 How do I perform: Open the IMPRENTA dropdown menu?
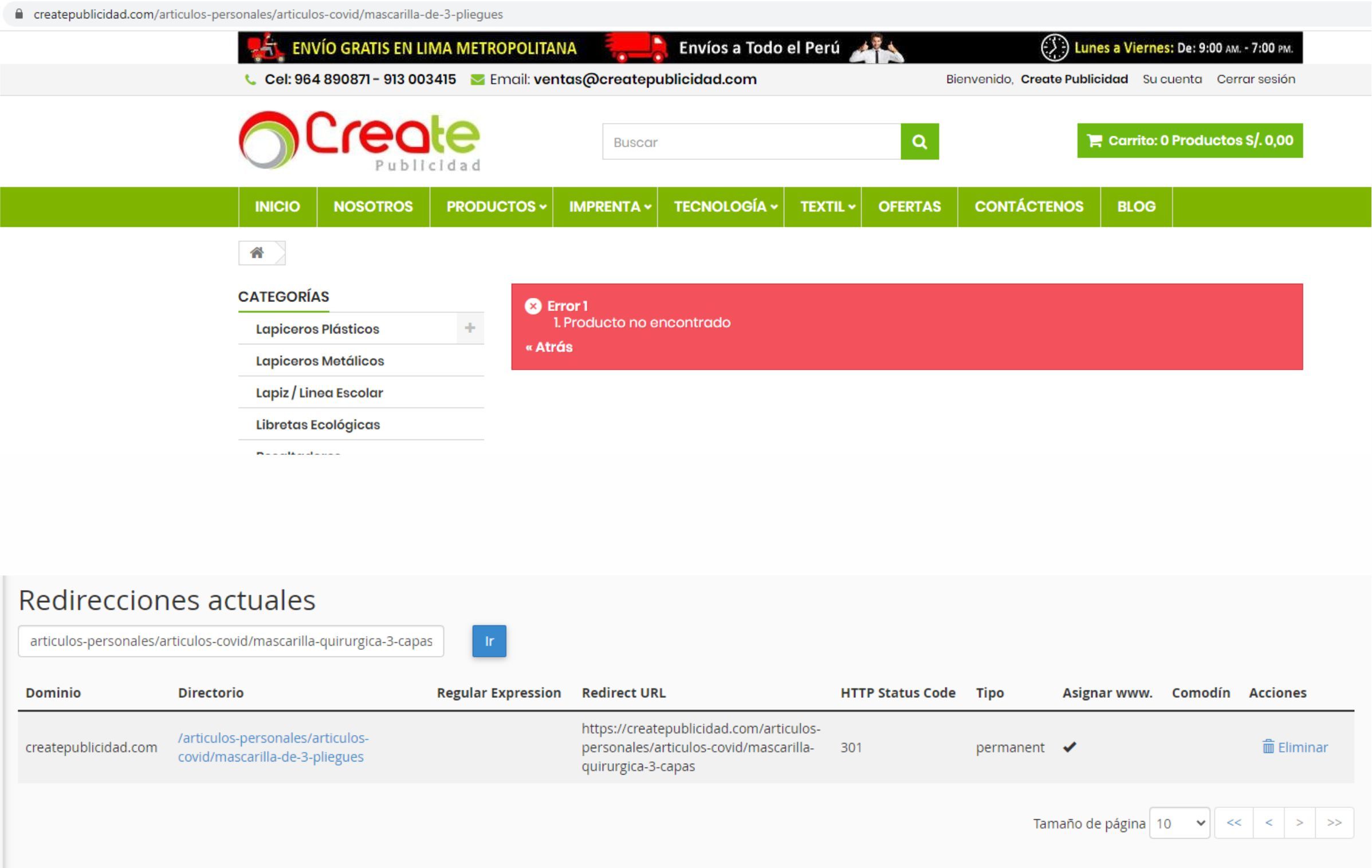[610, 207]
